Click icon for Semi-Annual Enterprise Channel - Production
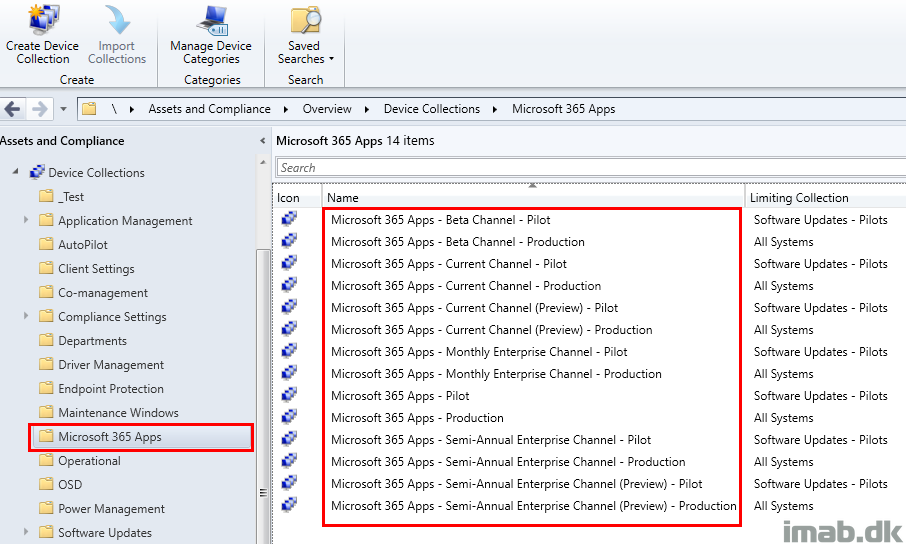The width and height of the screenshot is (906, 544). 289,460
